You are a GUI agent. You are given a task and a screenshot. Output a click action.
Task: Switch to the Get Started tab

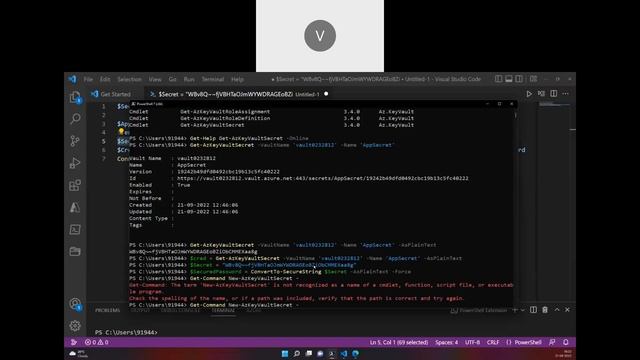pos(116,94)
